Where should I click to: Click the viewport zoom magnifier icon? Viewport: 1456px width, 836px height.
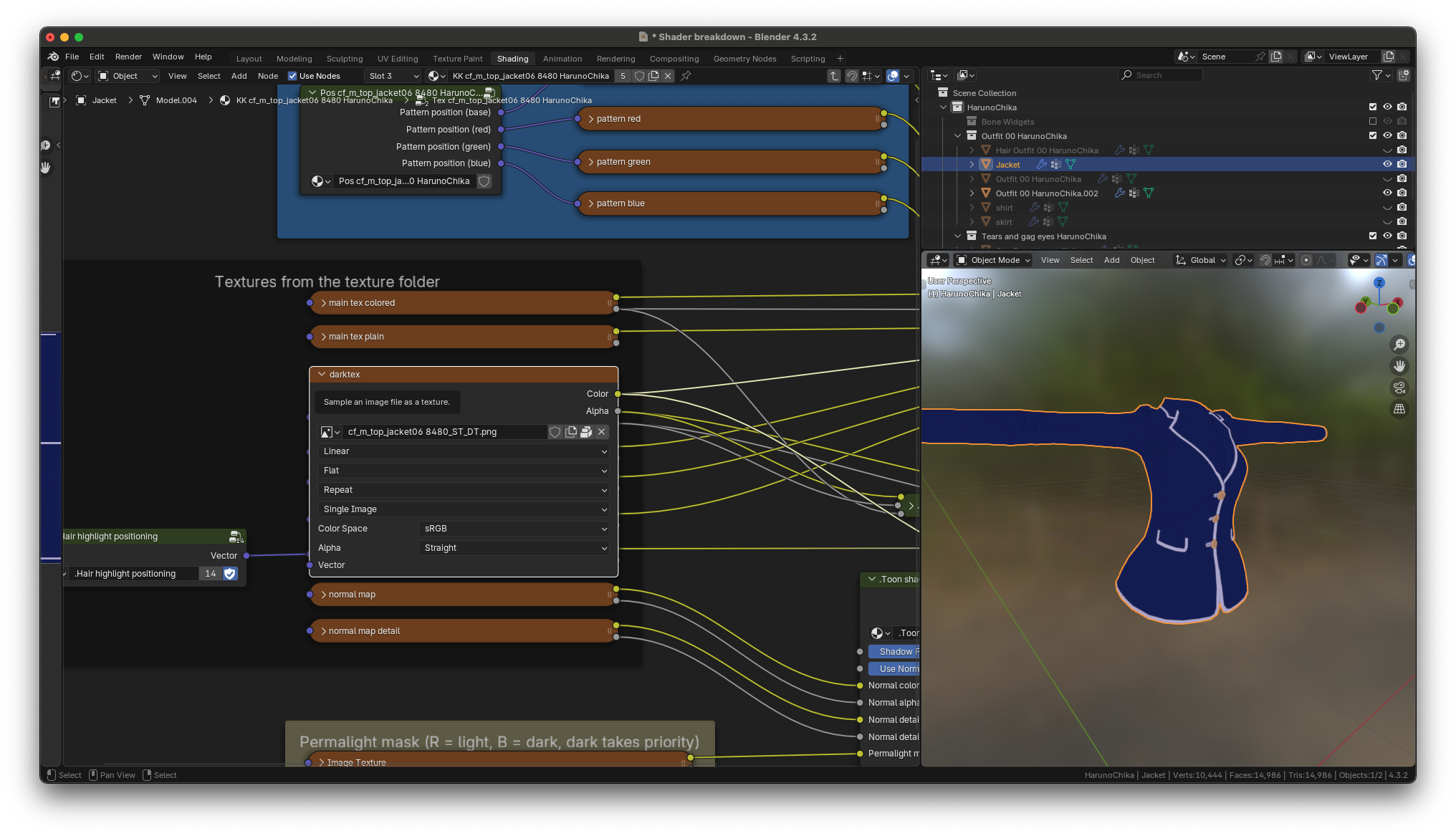pyautogui.click(x=1399, y=345)
